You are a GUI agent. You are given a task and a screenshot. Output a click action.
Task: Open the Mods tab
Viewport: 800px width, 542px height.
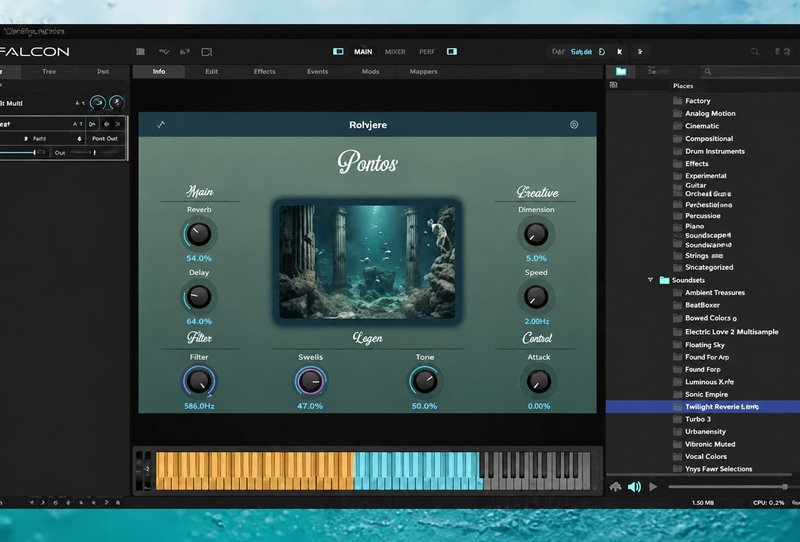click(370, 71)
